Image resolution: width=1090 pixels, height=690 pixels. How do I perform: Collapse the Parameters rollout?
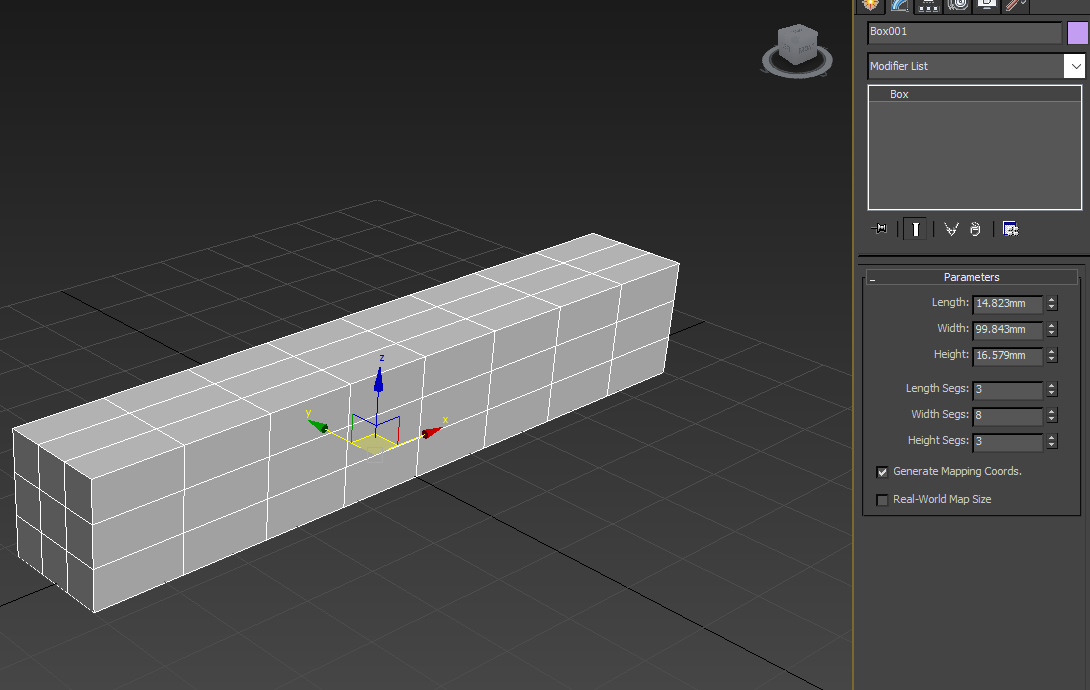[971, 277]
